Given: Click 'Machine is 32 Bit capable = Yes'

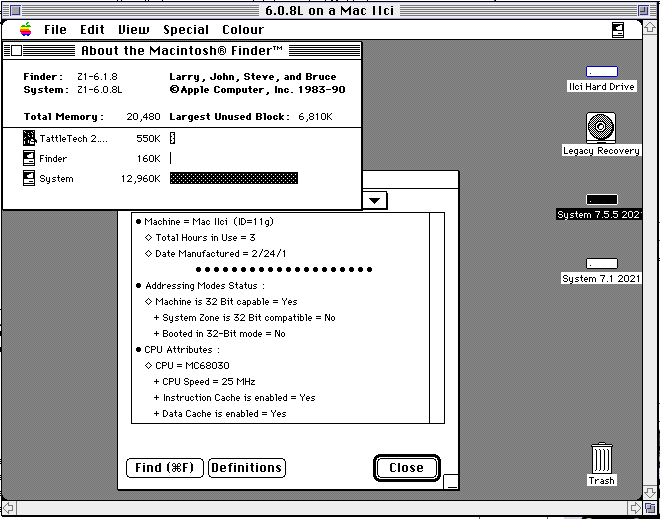Looking at the screenshot, I should pos(221,301).
